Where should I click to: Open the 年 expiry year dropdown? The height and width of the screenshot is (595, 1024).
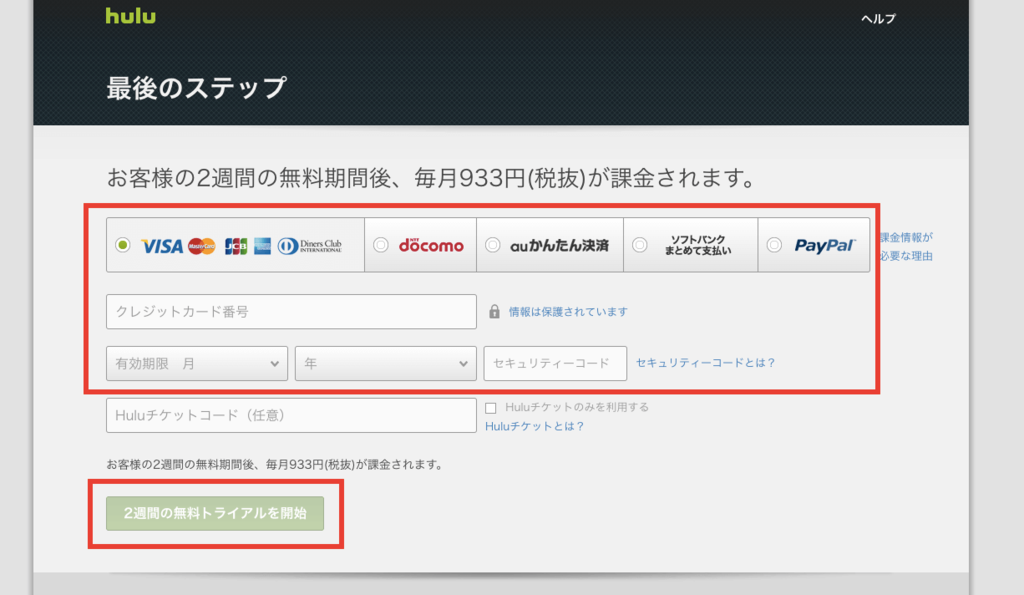coord(385,364)
